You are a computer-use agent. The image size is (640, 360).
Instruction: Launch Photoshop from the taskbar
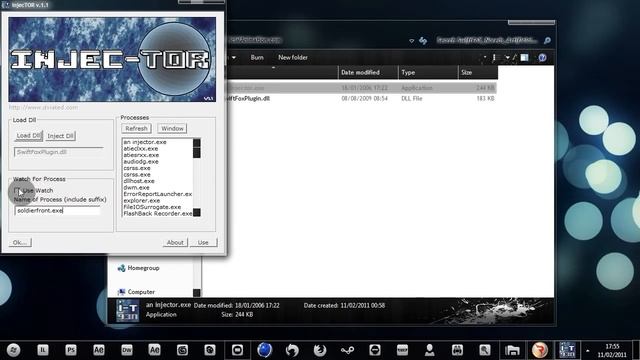(x=71, y=350)
